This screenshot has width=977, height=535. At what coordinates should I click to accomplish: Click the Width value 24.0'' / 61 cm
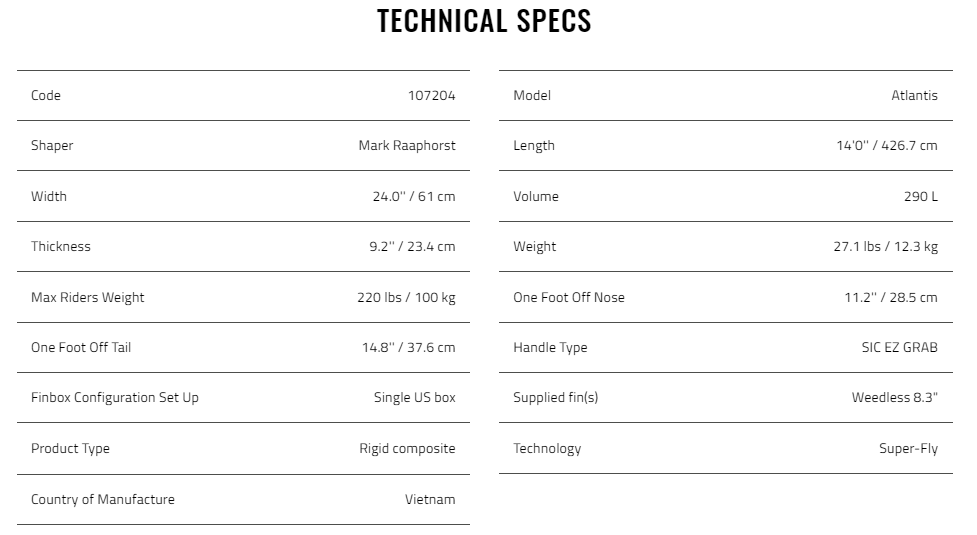pyautogui.click(x=414, y=196)
